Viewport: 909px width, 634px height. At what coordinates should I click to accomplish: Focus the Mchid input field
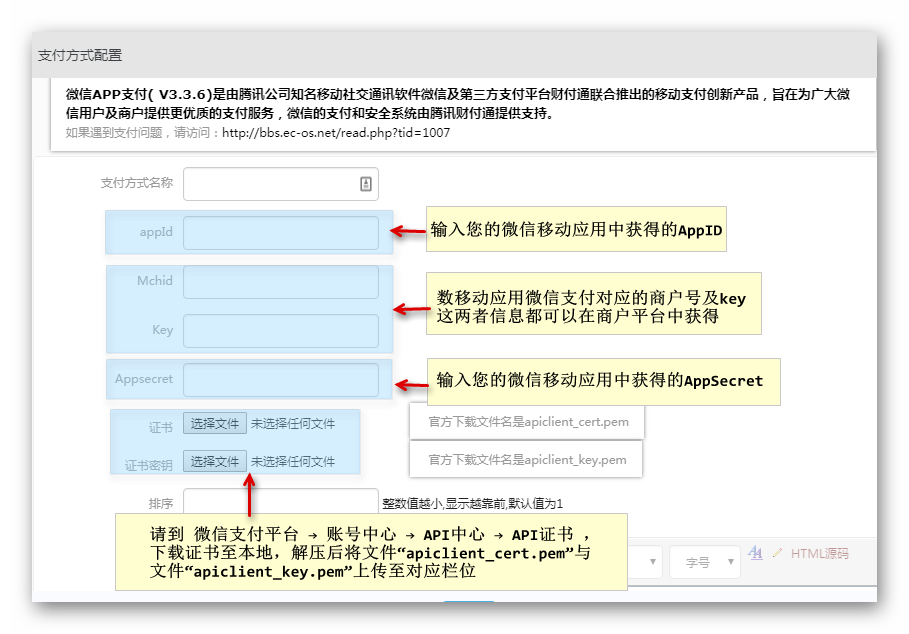coord(281,282)
